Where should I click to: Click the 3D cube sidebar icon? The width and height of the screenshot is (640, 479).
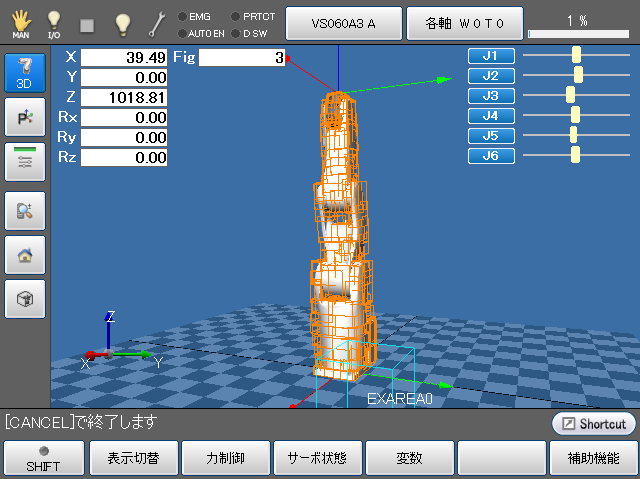(x=25, y=298)
